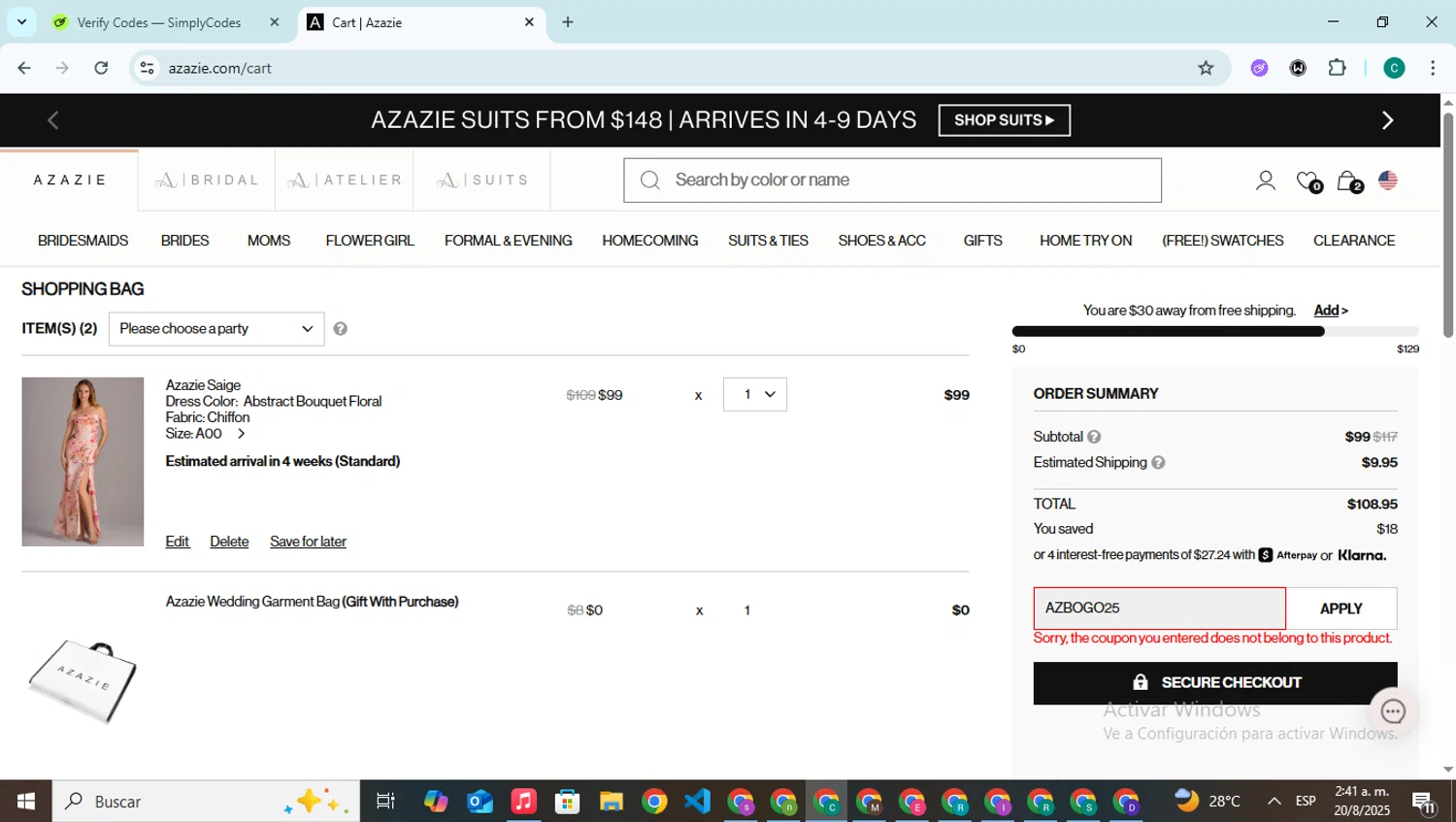Click the page vertical scrollbar
Screen dimensions: 1456x822
coord(1448,225)
